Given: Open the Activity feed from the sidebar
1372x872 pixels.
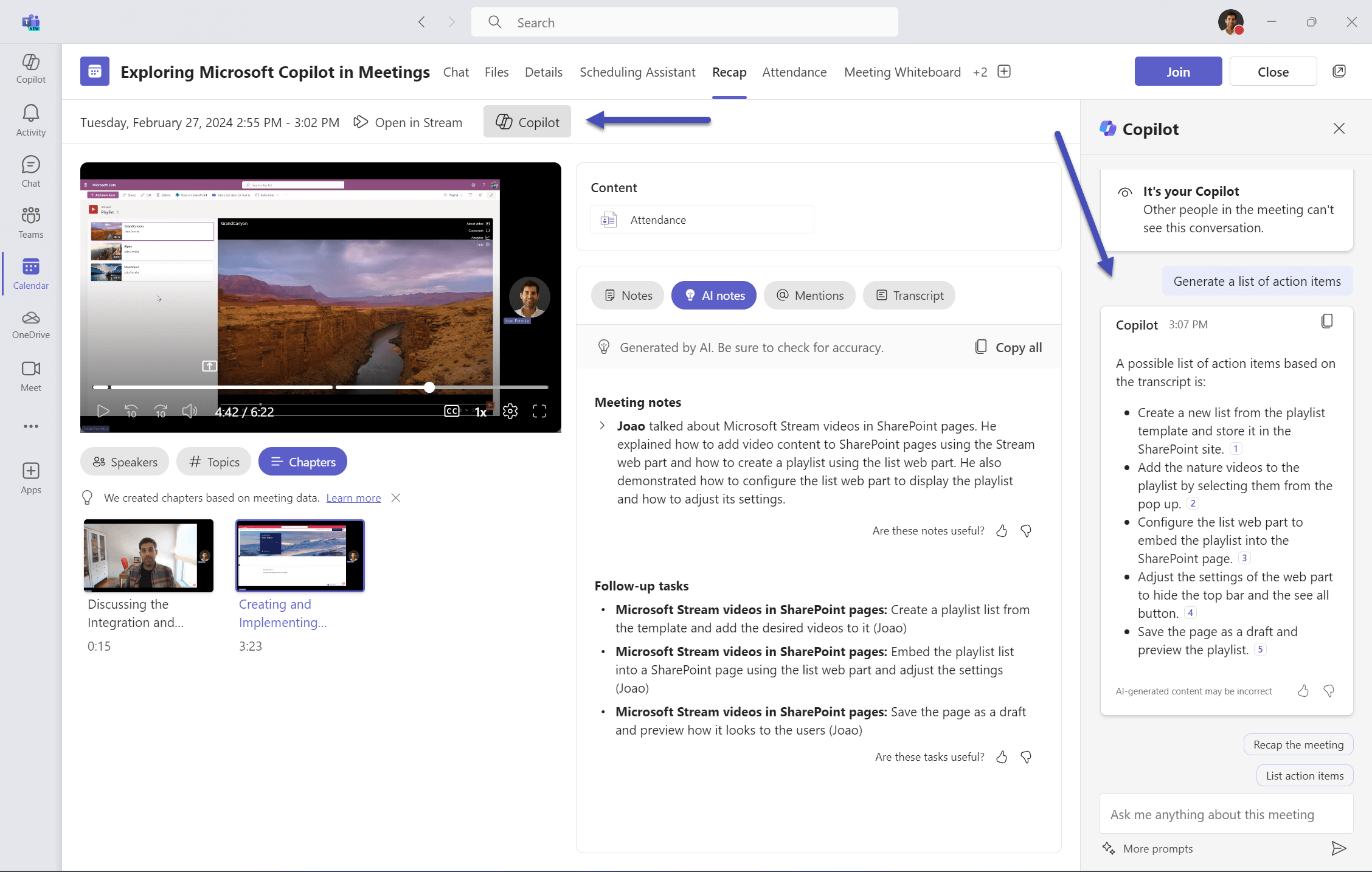Looking at the screenshot, I should point(30,119).
